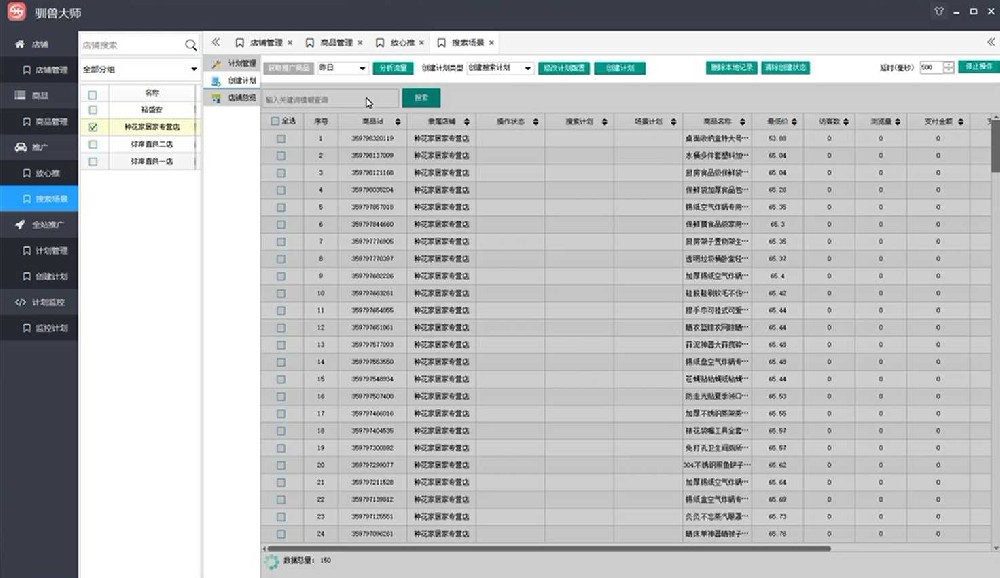The width and height of the screenshot is (1000, 578).
Task: Click the 计划监控 code icon
Action: click(x=20, y=302)
